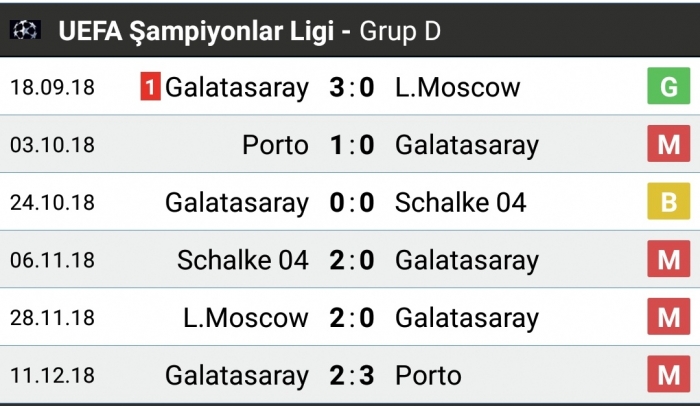Viewport: 700px width, 406px height.
Task: Click the 24.10.18 match date
Action: tap(52, 203)
